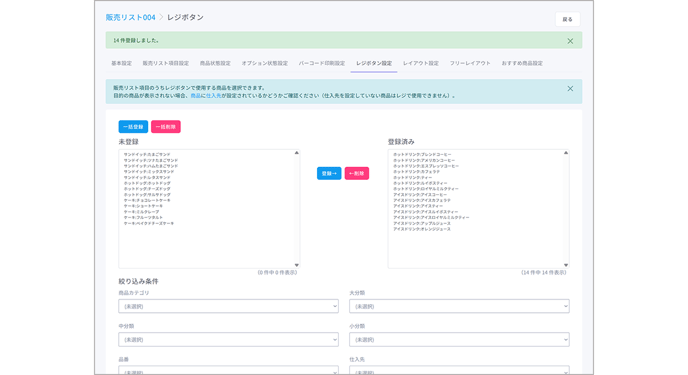Switch to the レイアウト設定 tab
The height and width of the screenshot is (375, 688).
tap(421, 63)
